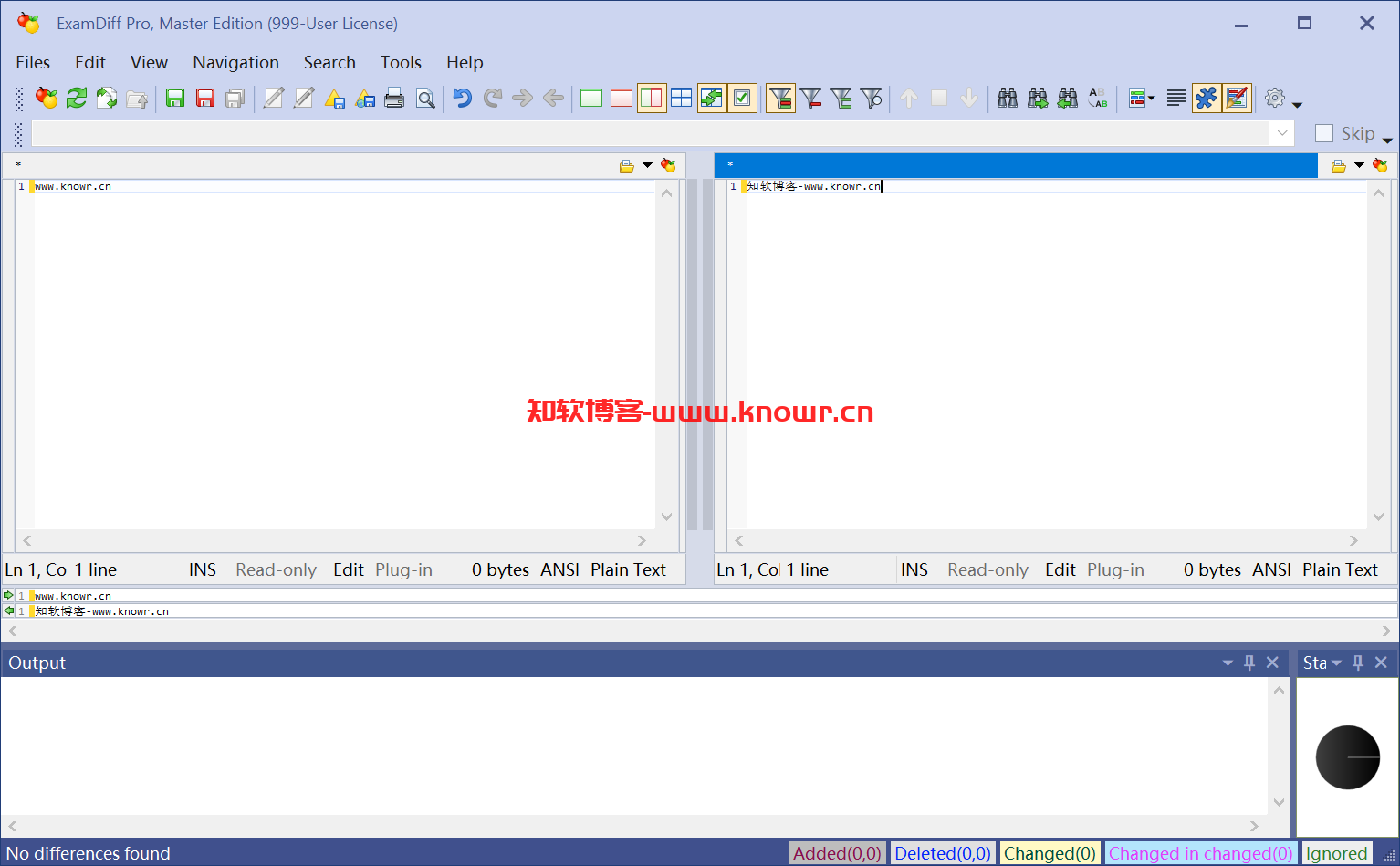Open the Edit menu

tap(90, 62)
